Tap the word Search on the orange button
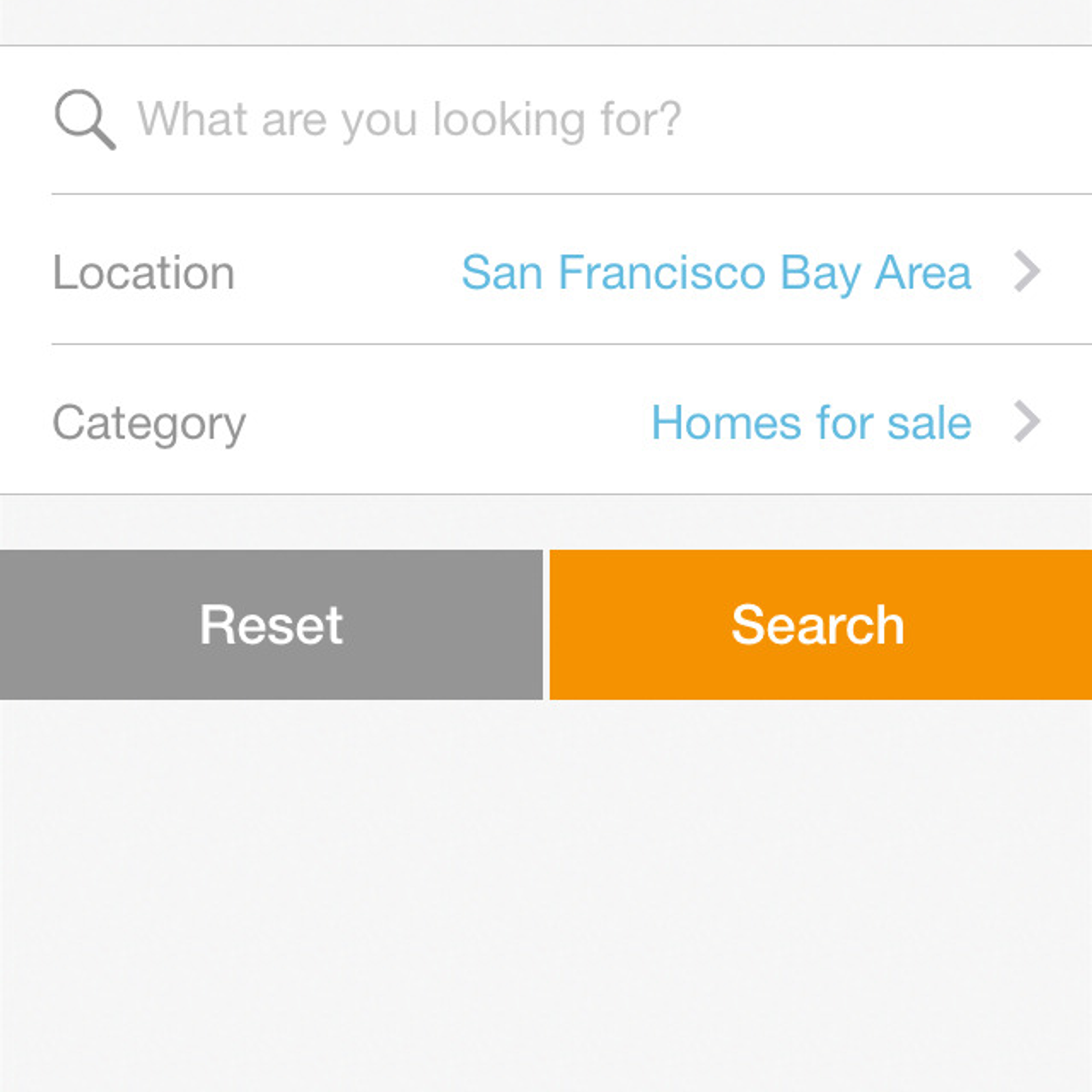1092x1092 pixels. tap(818, 624)
